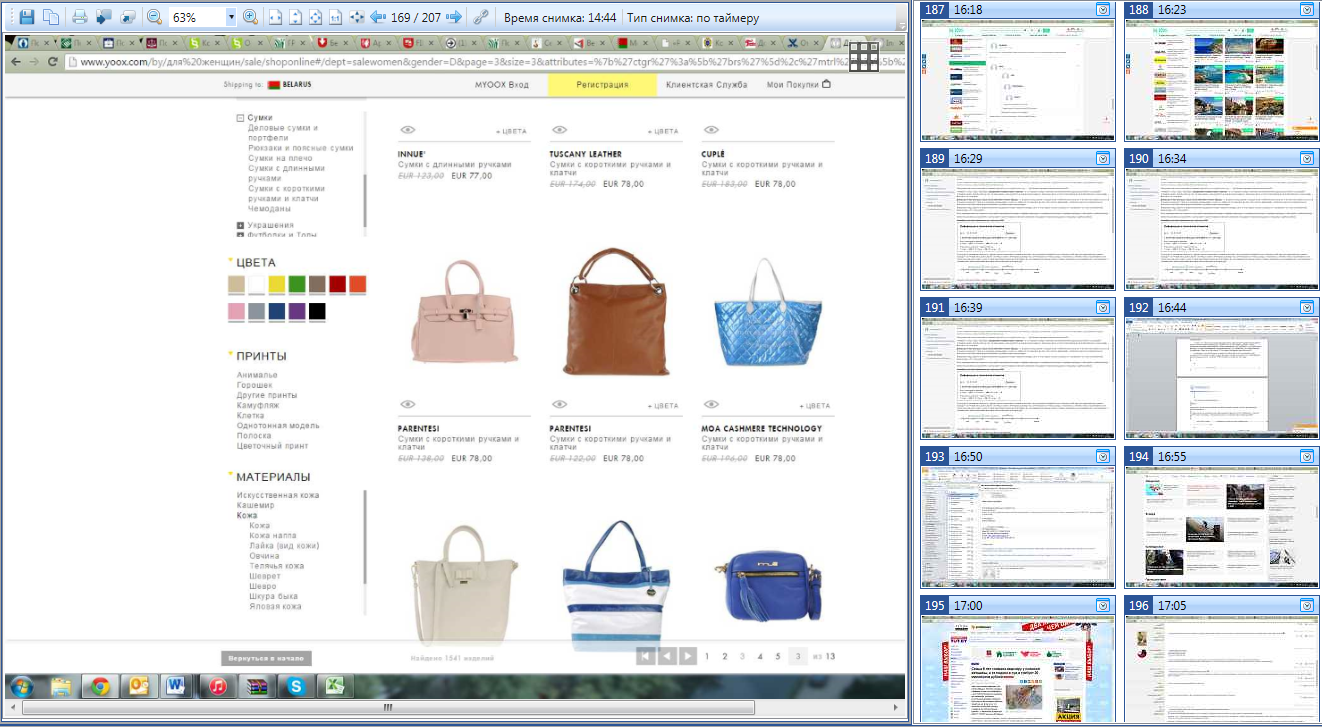
Task: Select the 17:00 screenshot thumbnail
Action: [1017, 660]
